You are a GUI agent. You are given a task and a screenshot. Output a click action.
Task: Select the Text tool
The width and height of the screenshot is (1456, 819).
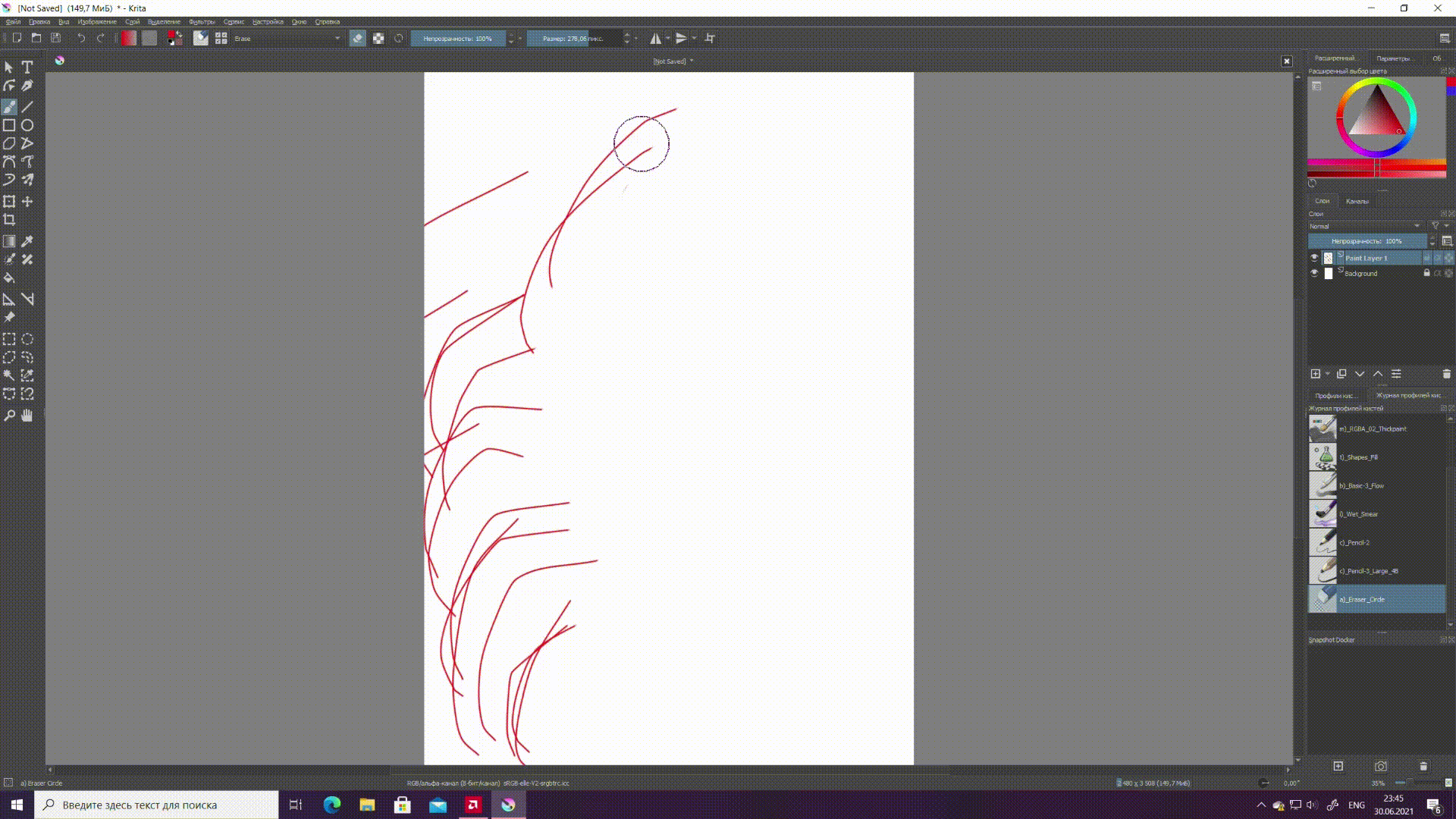click(27, 67)
